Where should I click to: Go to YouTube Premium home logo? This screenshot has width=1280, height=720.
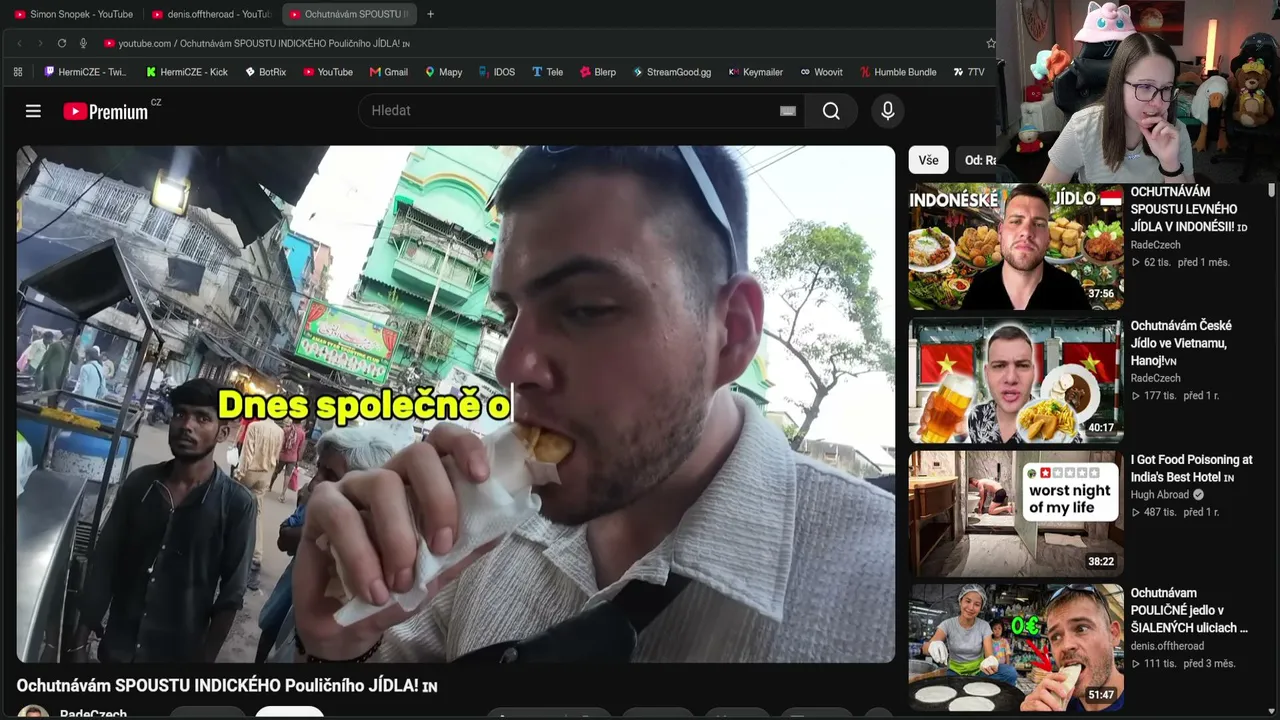click(106, 111)
